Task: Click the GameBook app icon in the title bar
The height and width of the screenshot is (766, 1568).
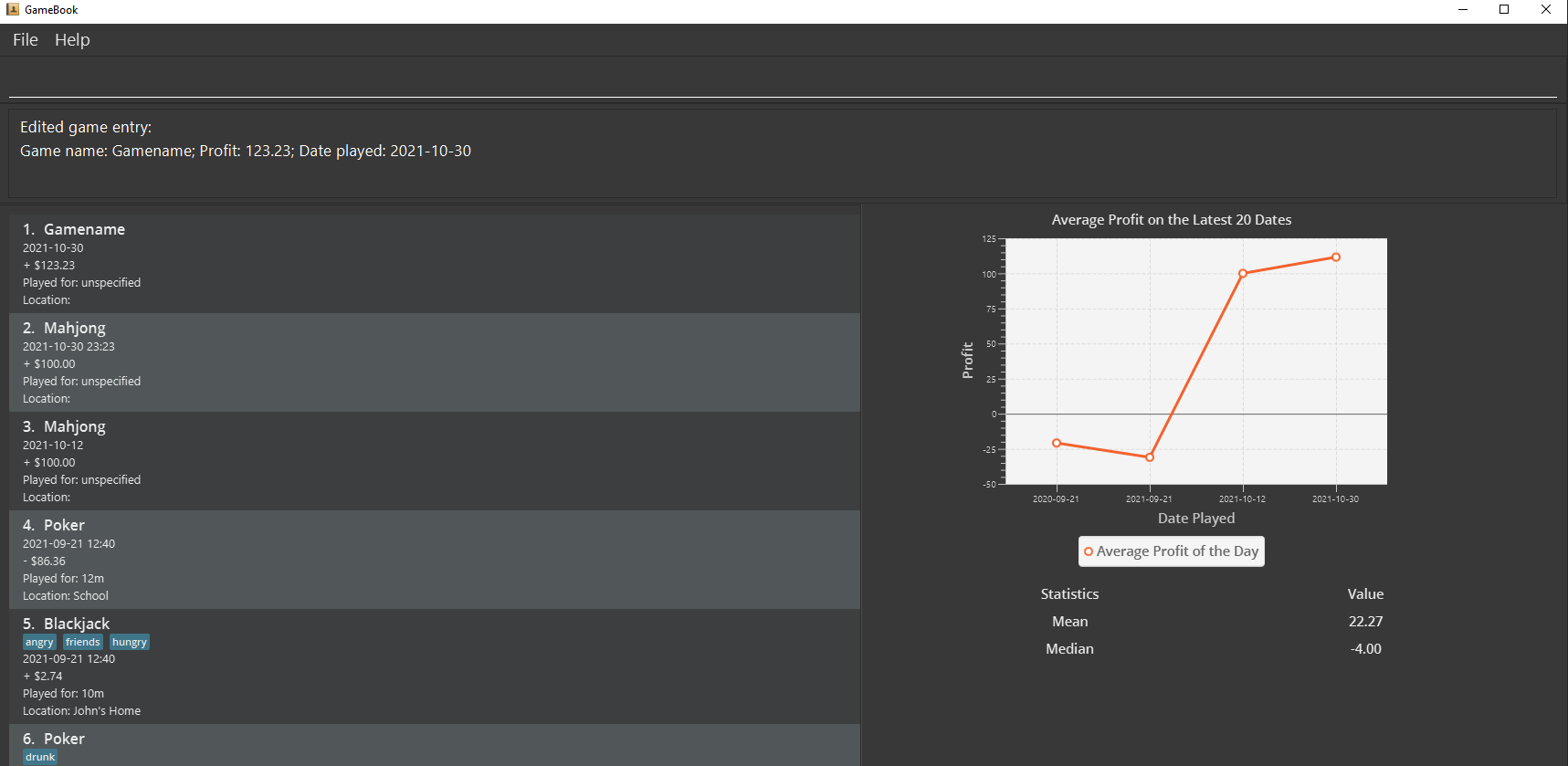Action: click(x=12, y=9)
